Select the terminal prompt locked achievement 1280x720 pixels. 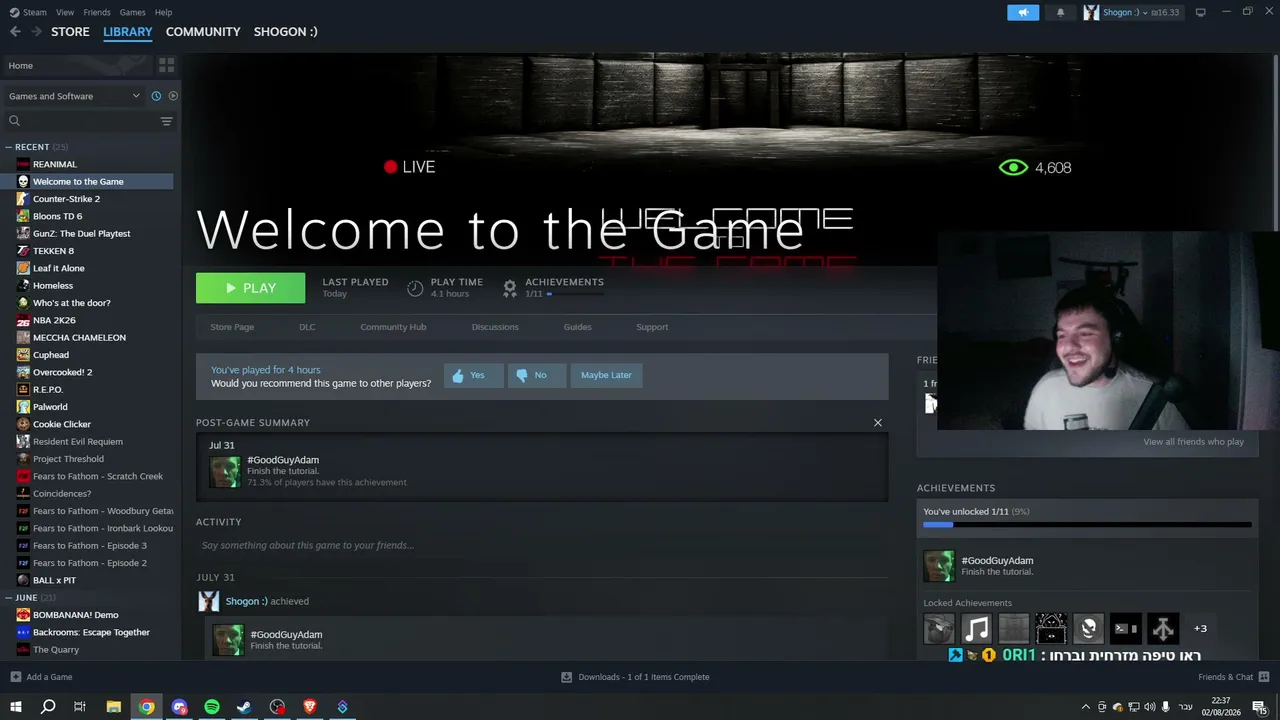click(1126, 629)
